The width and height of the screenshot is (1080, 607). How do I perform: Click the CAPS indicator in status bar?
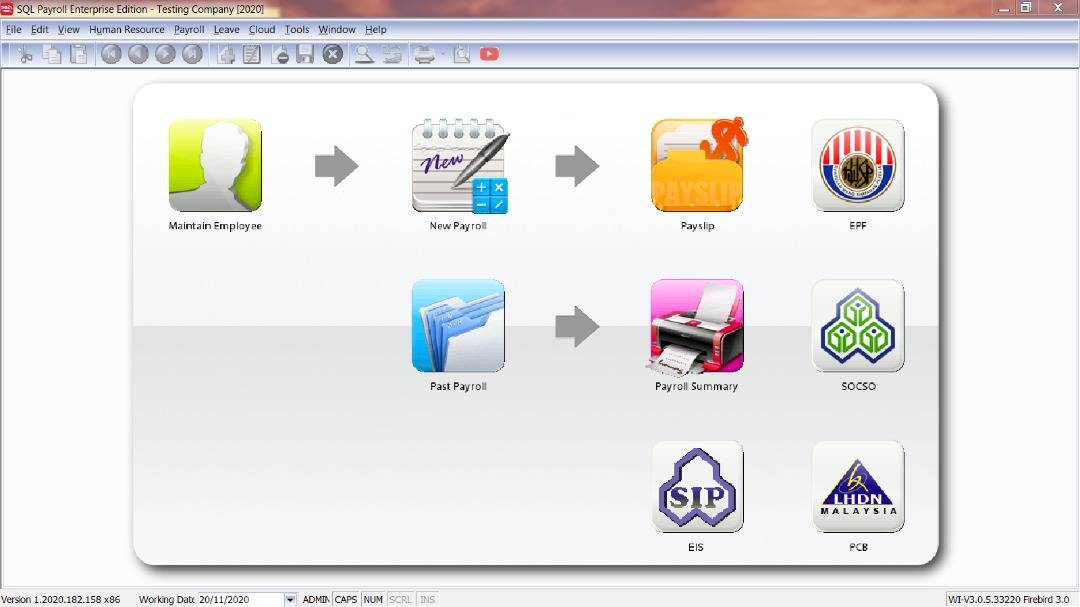[x=346, y=599]
